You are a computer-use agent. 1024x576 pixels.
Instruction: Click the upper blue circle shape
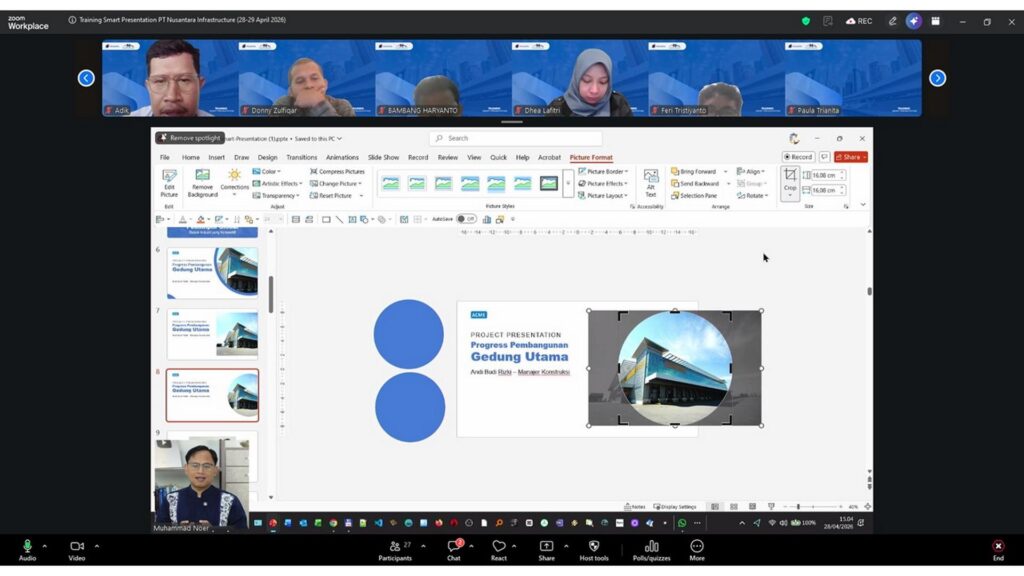coord(409,334)
